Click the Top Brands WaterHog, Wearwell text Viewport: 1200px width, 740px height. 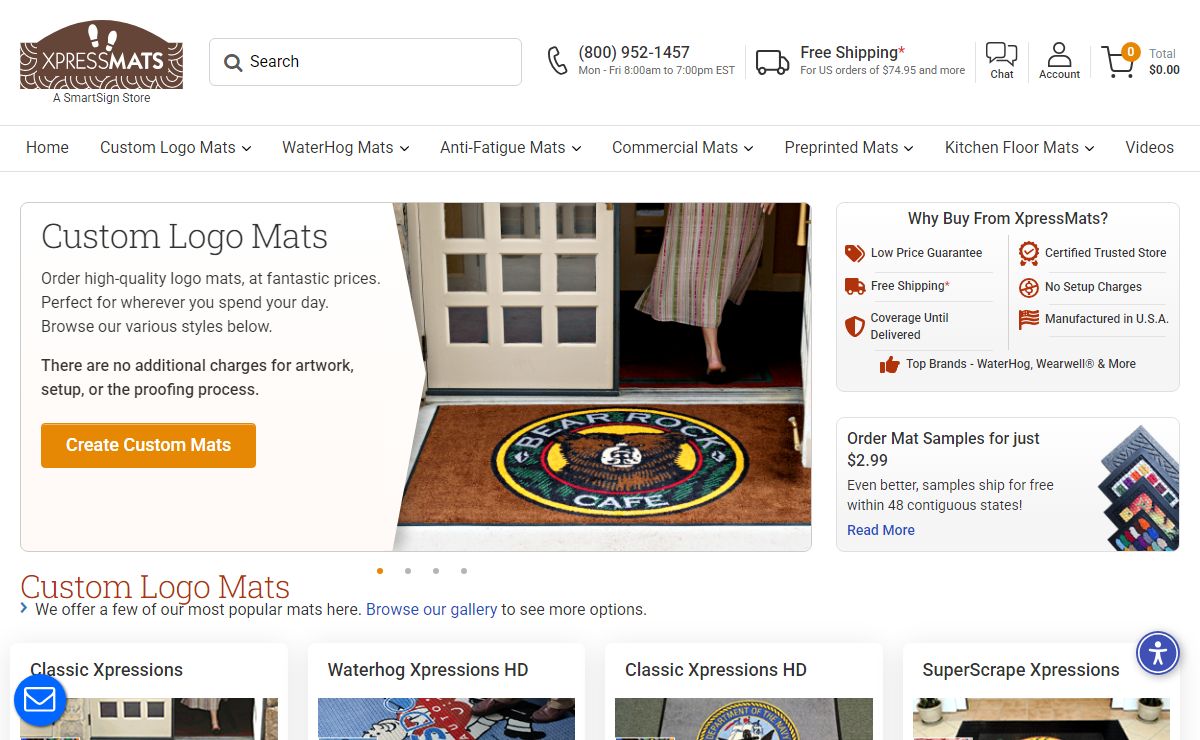pos(1020,364)
